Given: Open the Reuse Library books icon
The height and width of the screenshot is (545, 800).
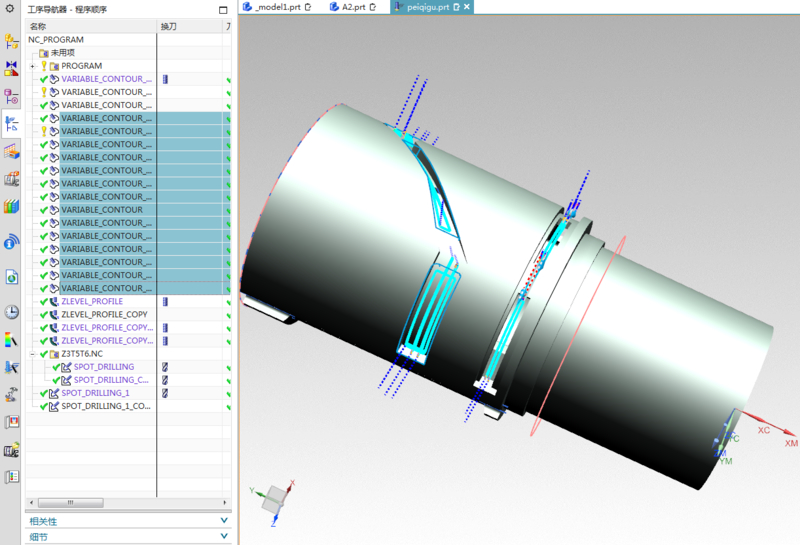Looking at the screenshot, I should [12, 206].
